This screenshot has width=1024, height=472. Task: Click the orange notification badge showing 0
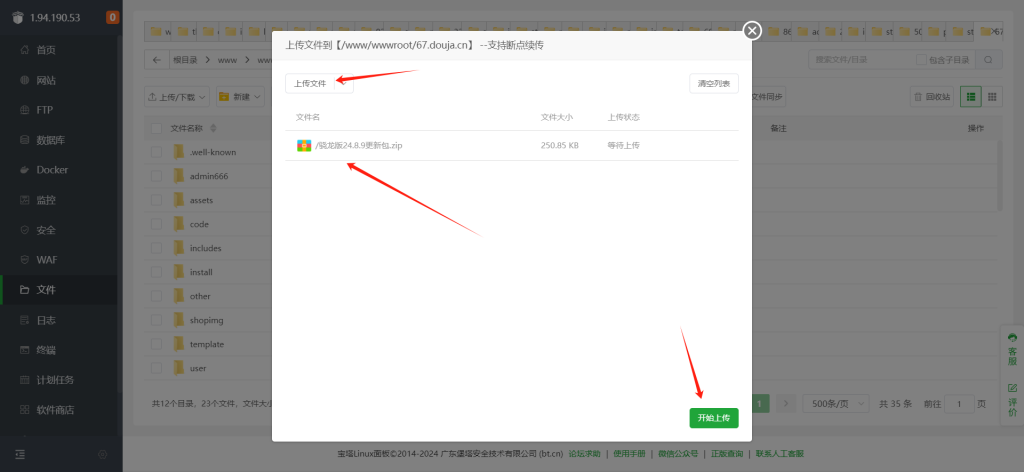click(112, 18)
